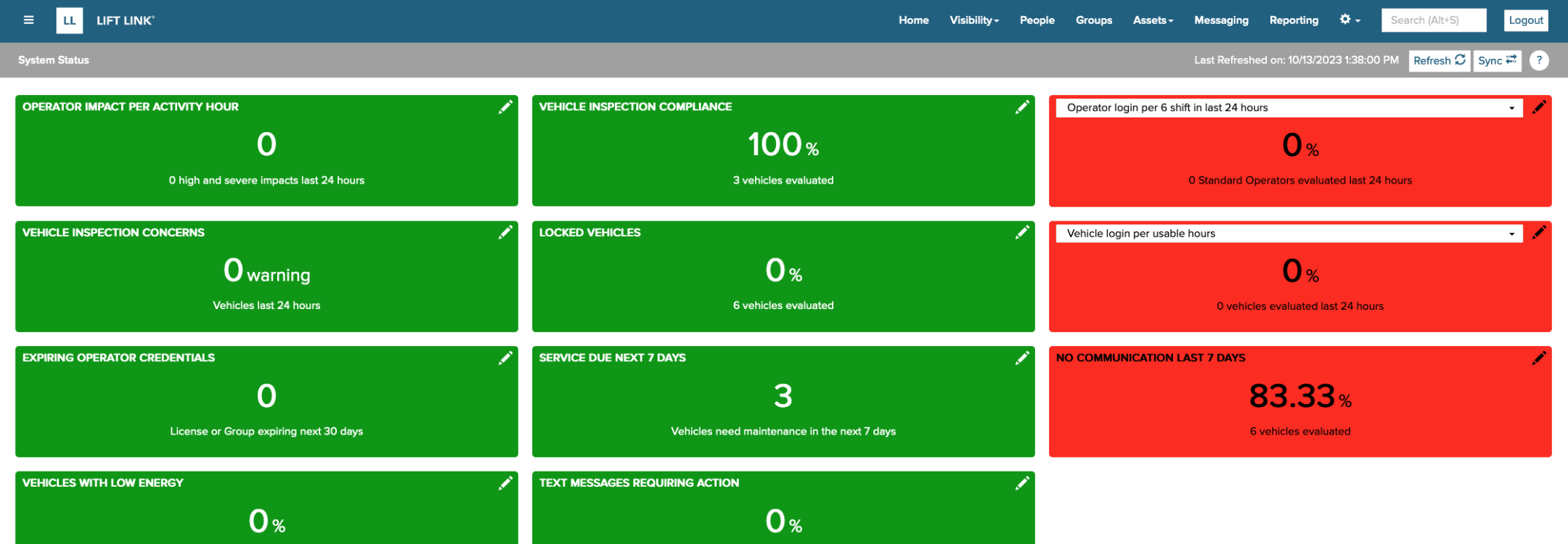Expand Operator login per 6 shift dropdown

tap(1289, 108)
